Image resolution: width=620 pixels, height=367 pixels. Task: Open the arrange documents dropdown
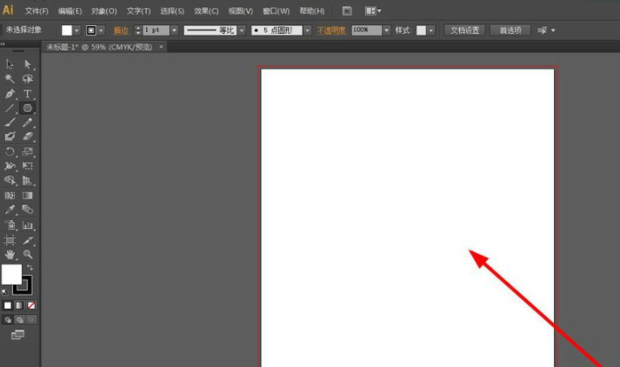[x=373, y=11]
